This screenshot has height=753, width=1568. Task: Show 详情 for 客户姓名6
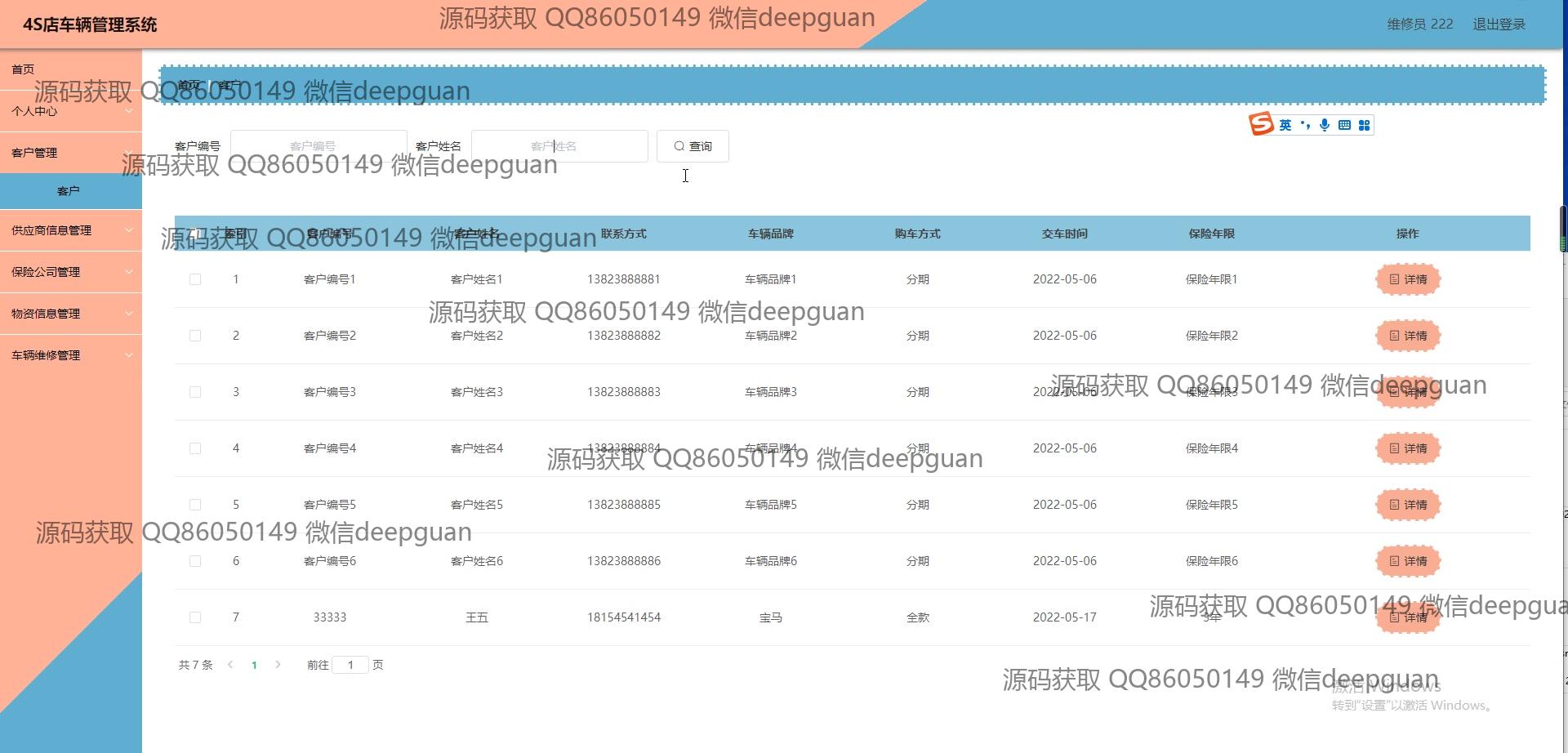point(1408,561)
